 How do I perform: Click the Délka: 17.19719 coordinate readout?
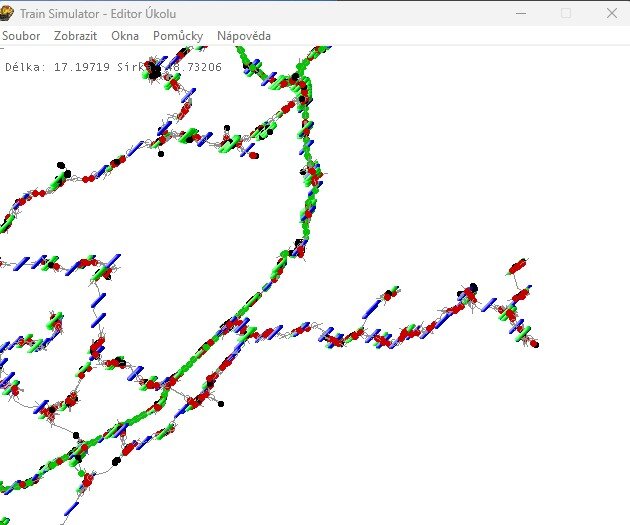pyautogui.click(x=57, y=67)
